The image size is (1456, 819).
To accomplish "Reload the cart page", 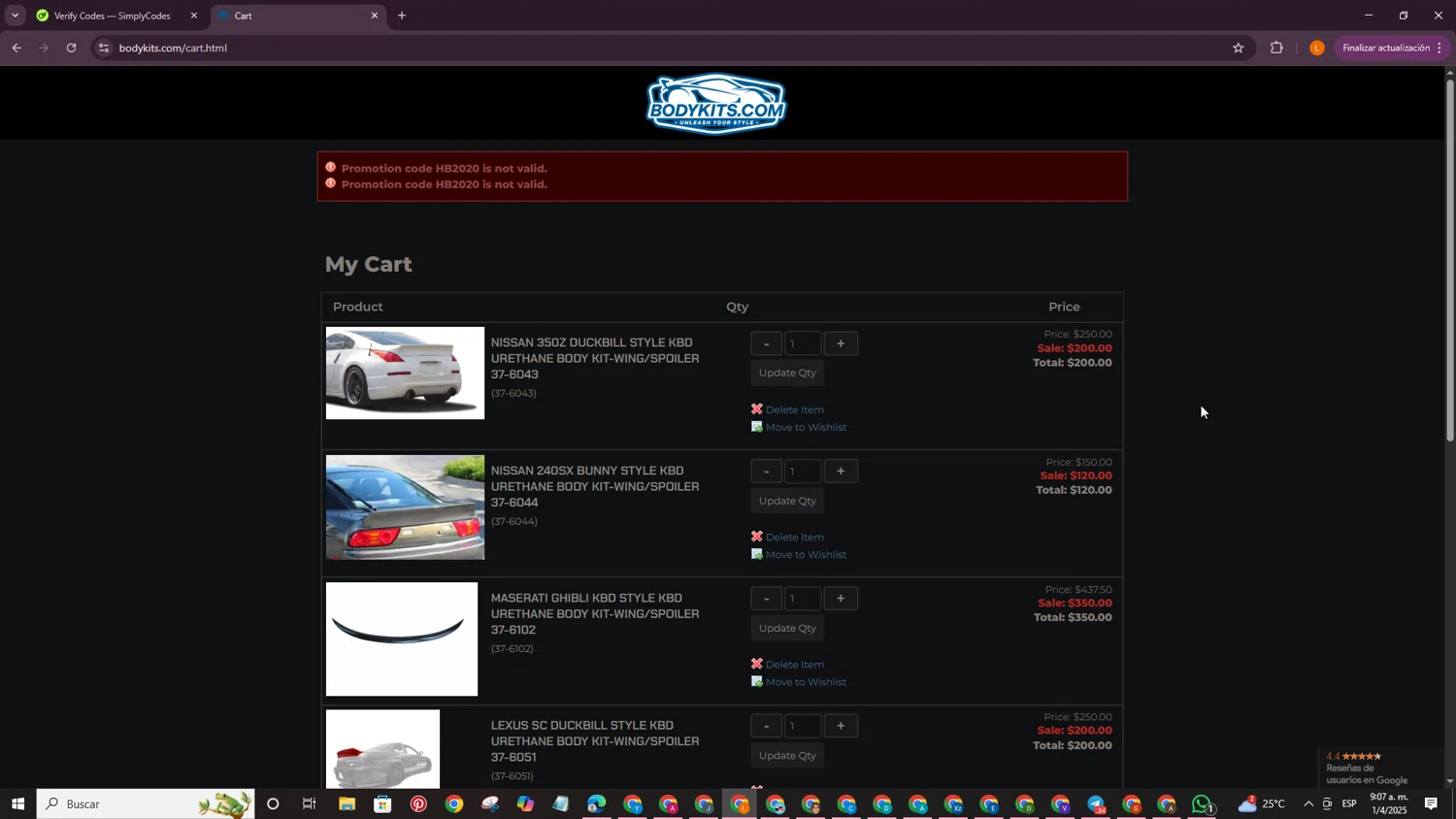I will [x=71, y=48].
